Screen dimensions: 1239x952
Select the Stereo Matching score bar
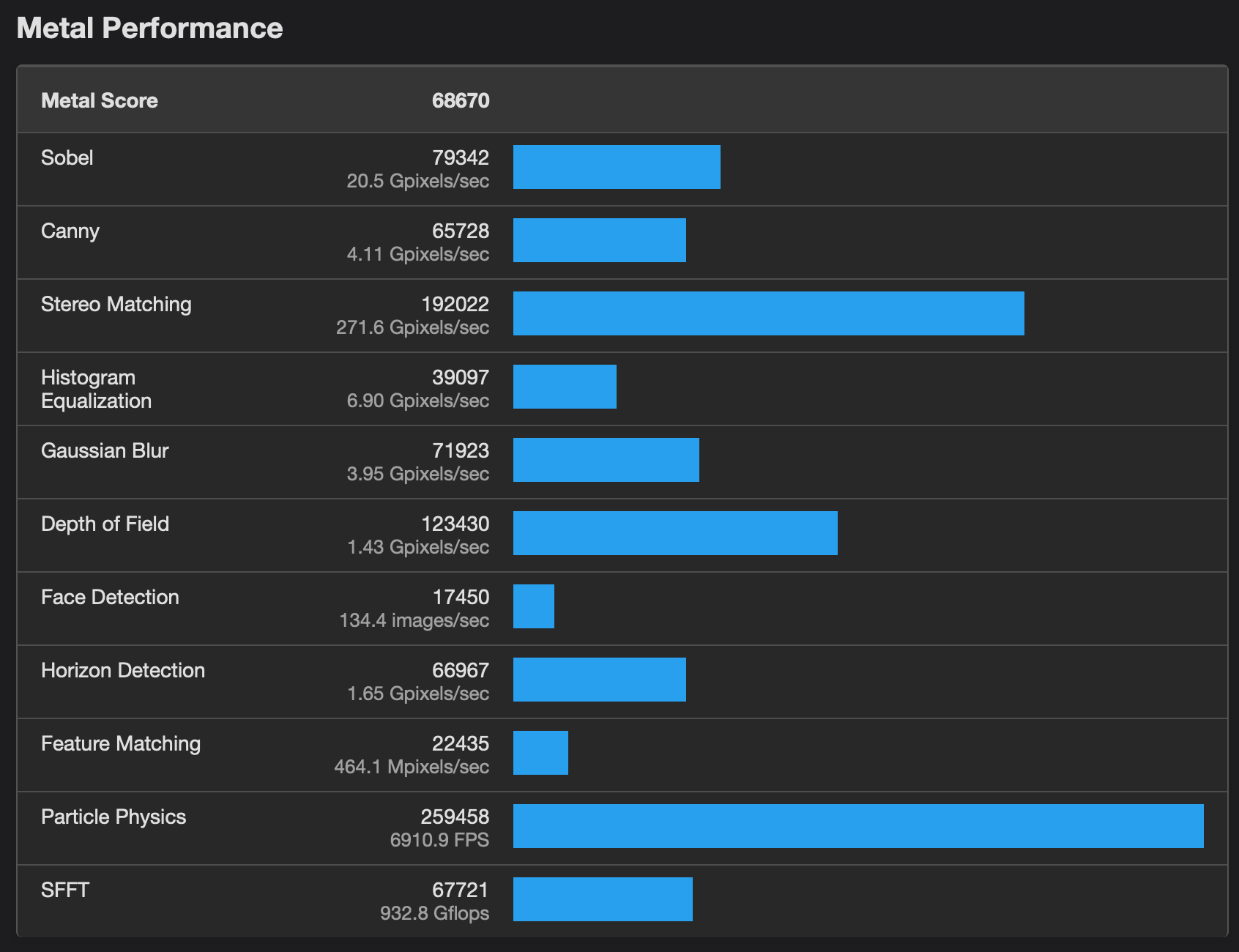(x=768, y=313)
